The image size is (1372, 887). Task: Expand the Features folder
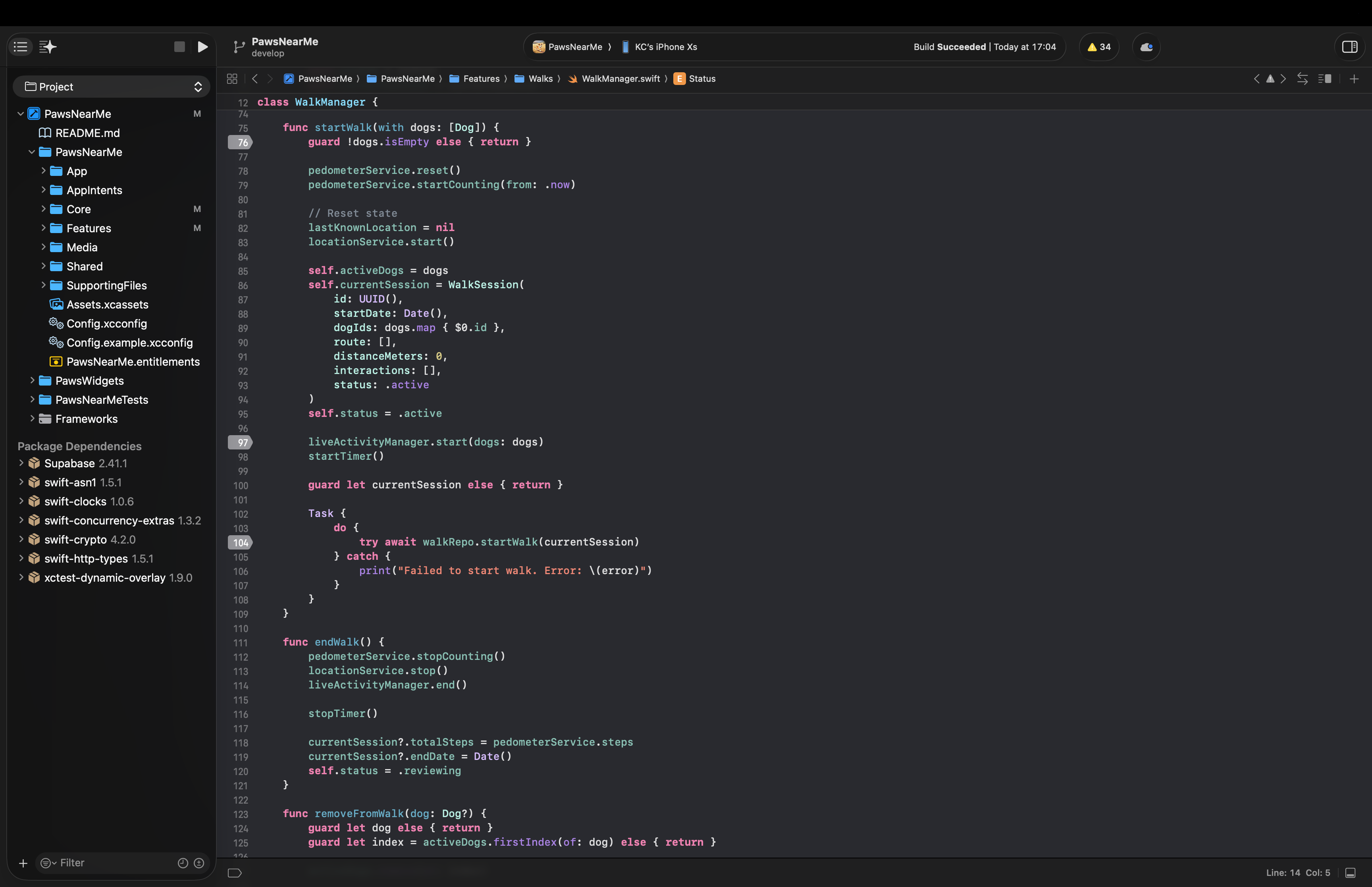(x=43, y=228)
